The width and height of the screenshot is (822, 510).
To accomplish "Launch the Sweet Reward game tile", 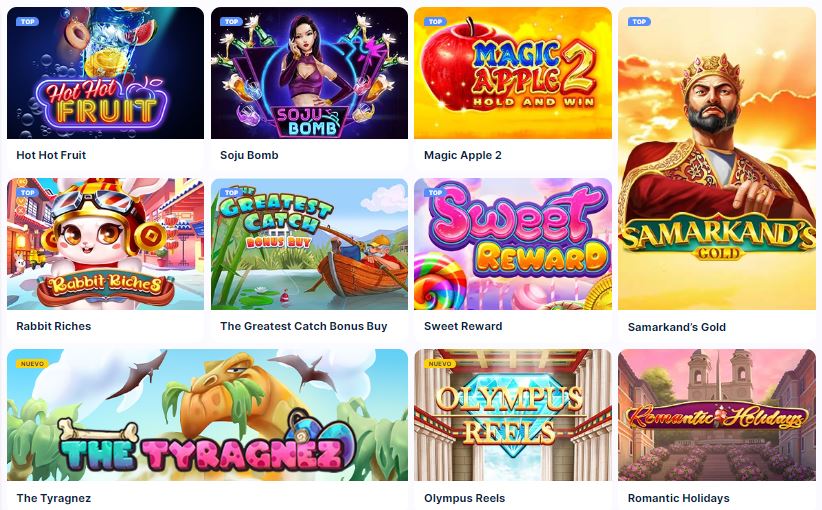I will pos(513,244).
